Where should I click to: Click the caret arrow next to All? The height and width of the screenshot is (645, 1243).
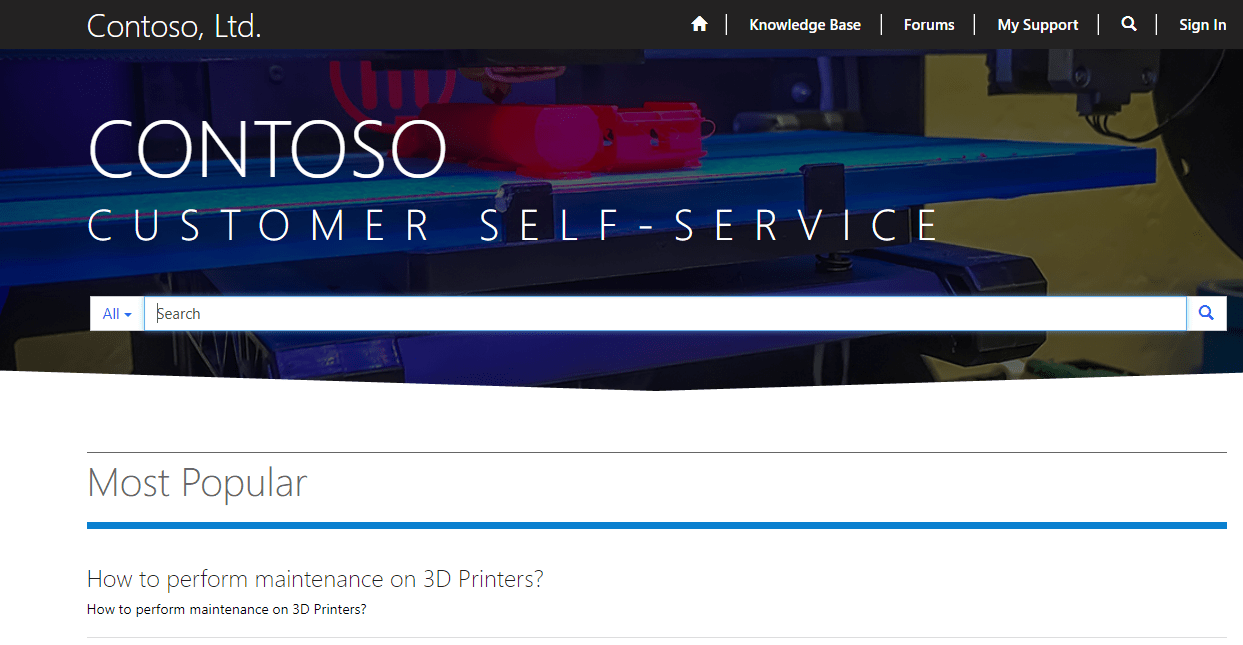128,315
